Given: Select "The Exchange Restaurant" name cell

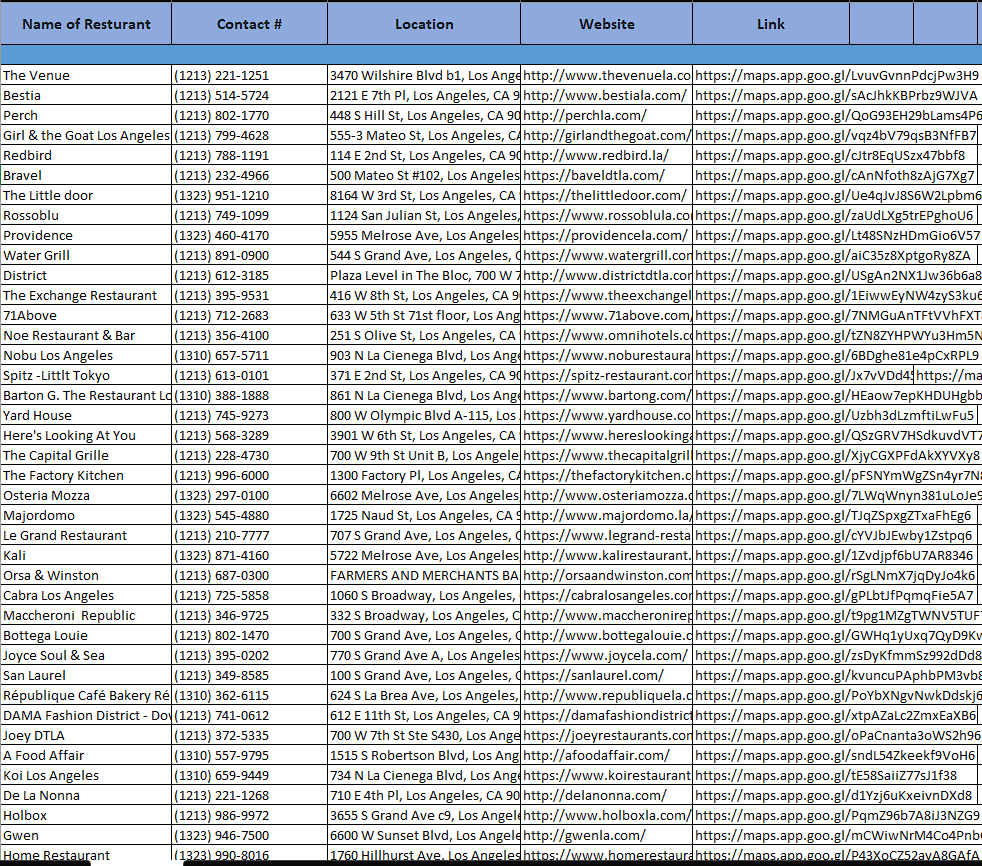Looking at the screenshot, I should [86, 296].
